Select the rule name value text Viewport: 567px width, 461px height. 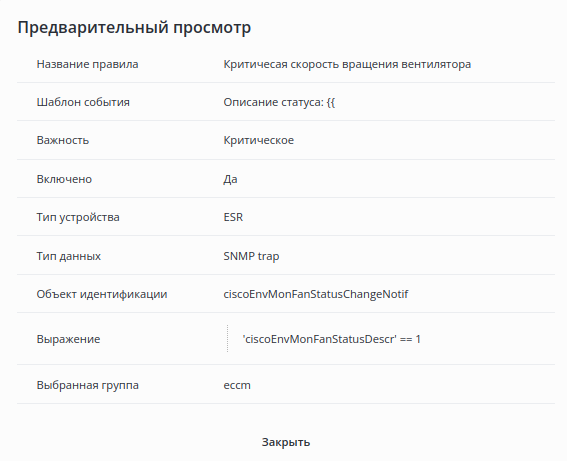347,64
